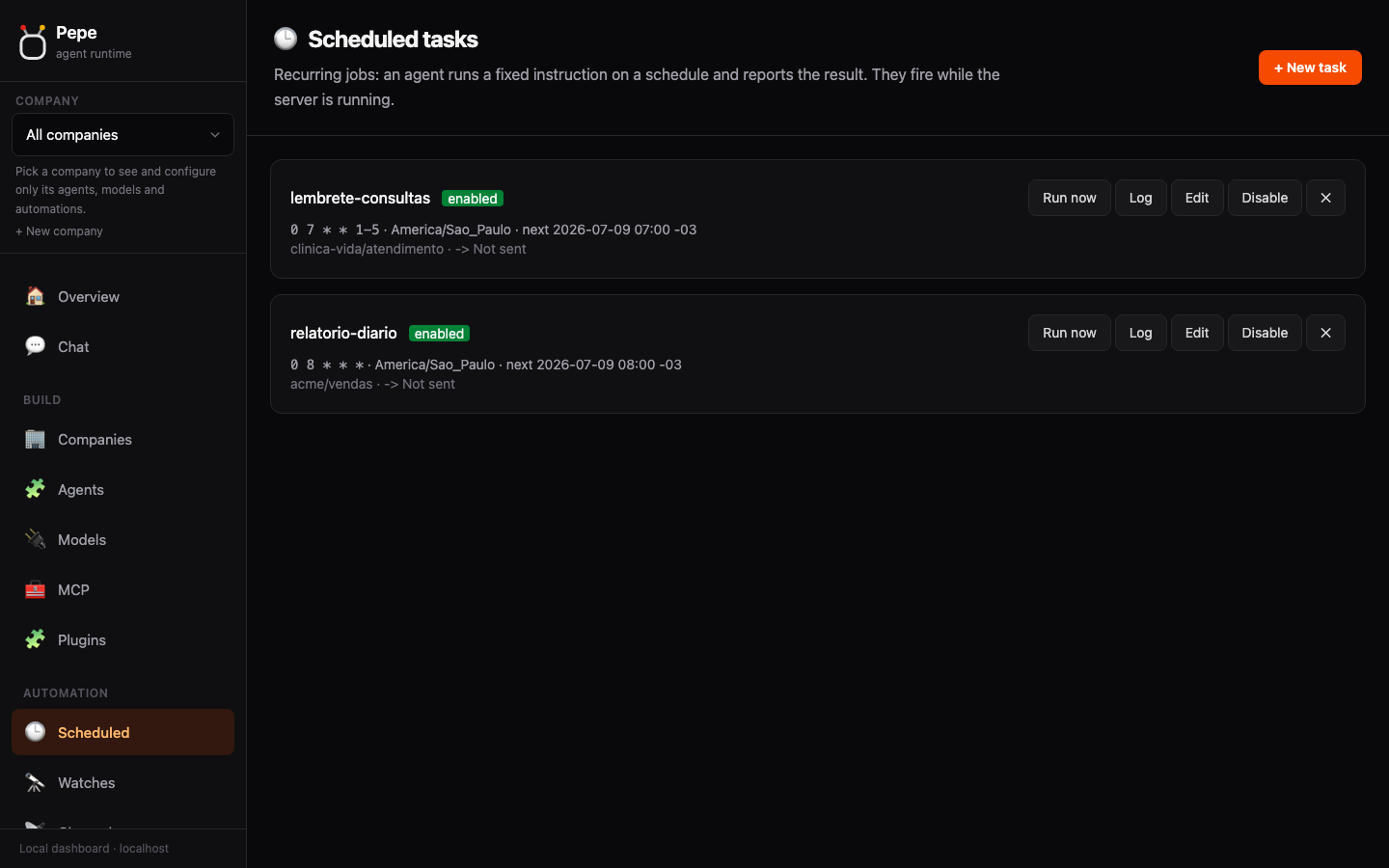Disable the lembrete-consultas task

point(1265,198)
